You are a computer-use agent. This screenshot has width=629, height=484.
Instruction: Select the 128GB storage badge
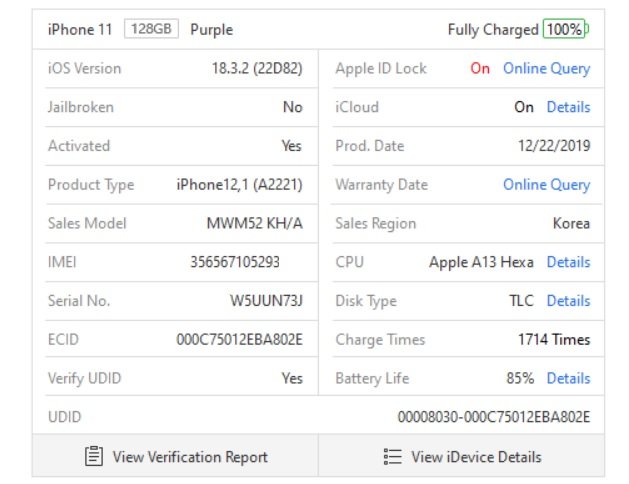coord(151,29)
